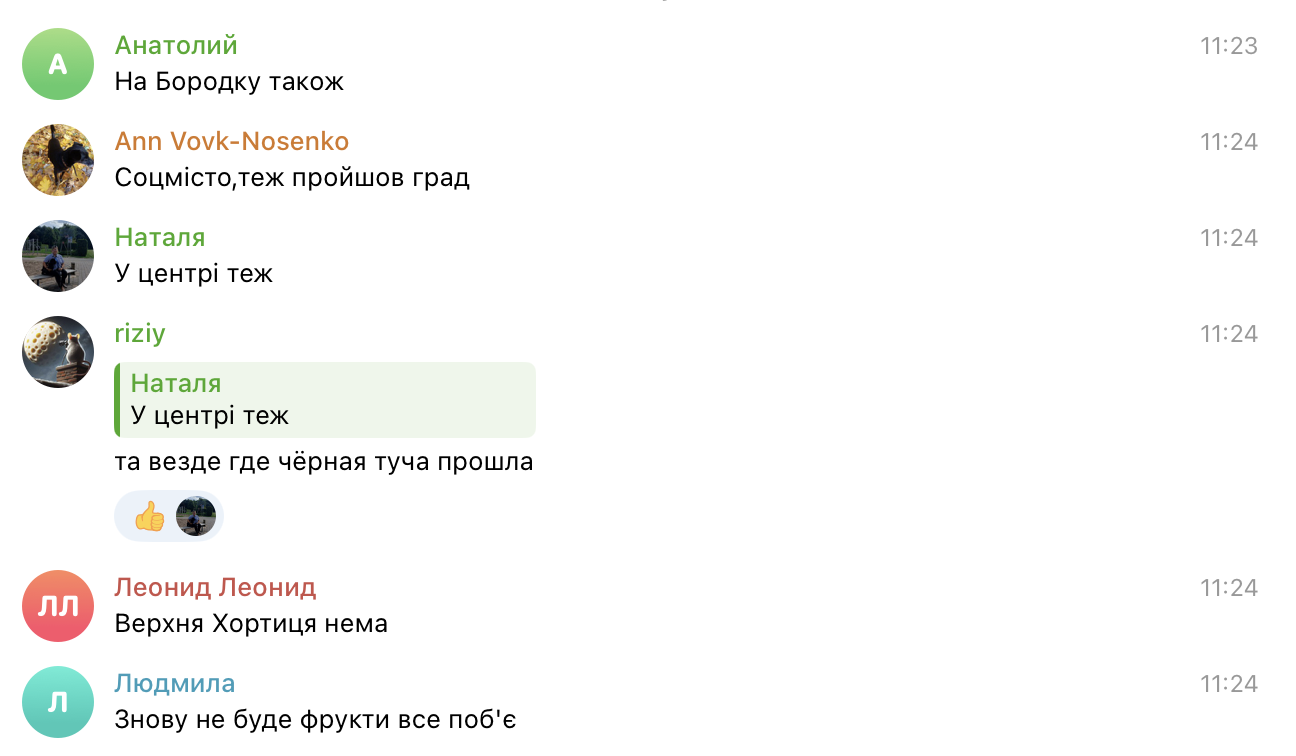Click Наталя's avatar picture
Viewport: 1296px width, 756px height.
(58, 256)
